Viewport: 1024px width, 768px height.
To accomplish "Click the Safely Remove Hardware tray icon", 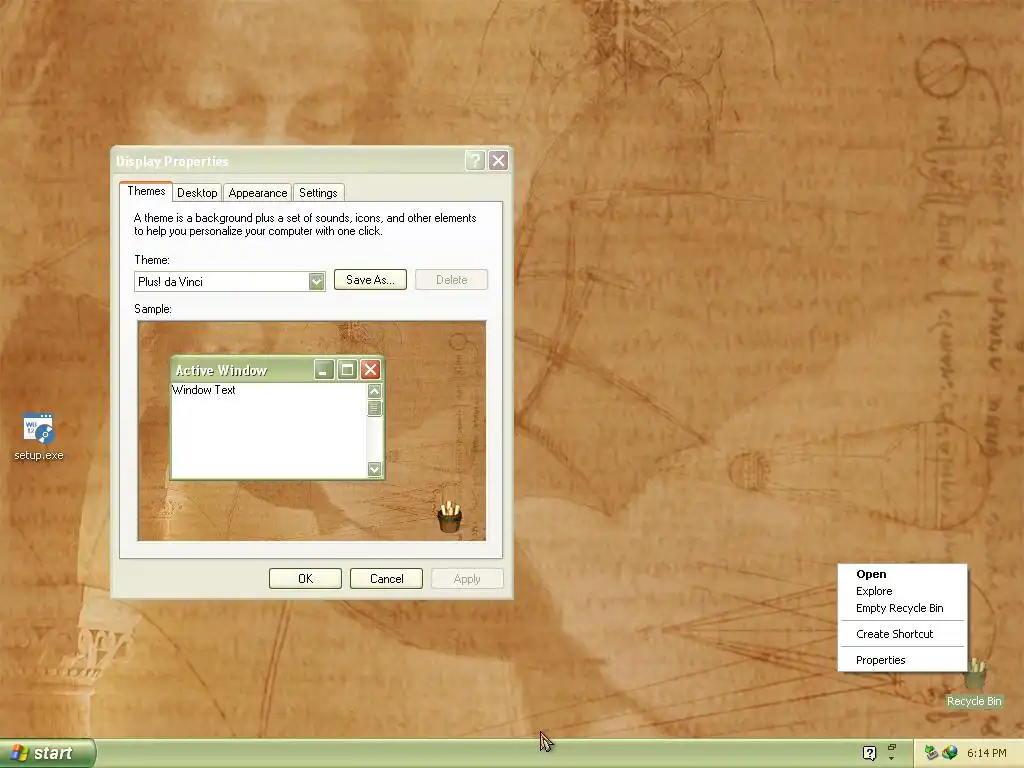I will coord(931,753).
